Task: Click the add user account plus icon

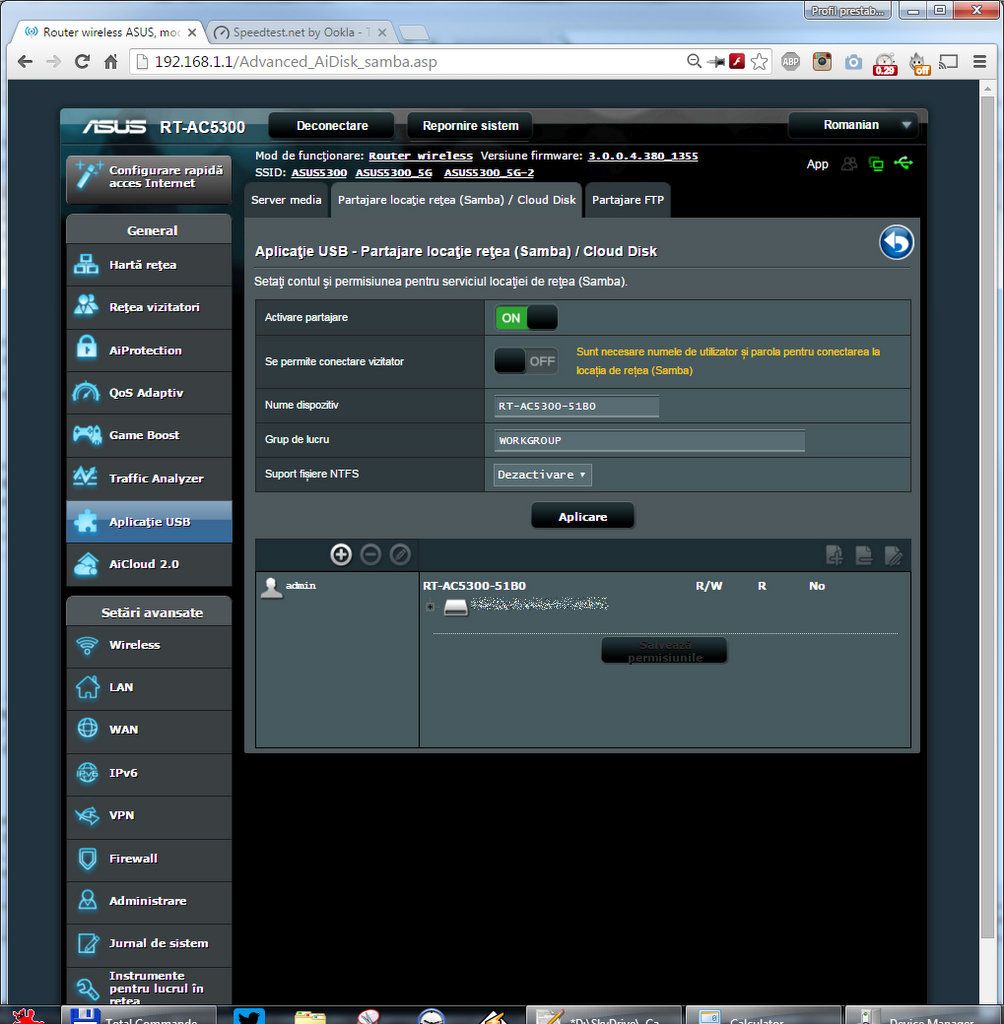Action: click(x=341, y=555)
